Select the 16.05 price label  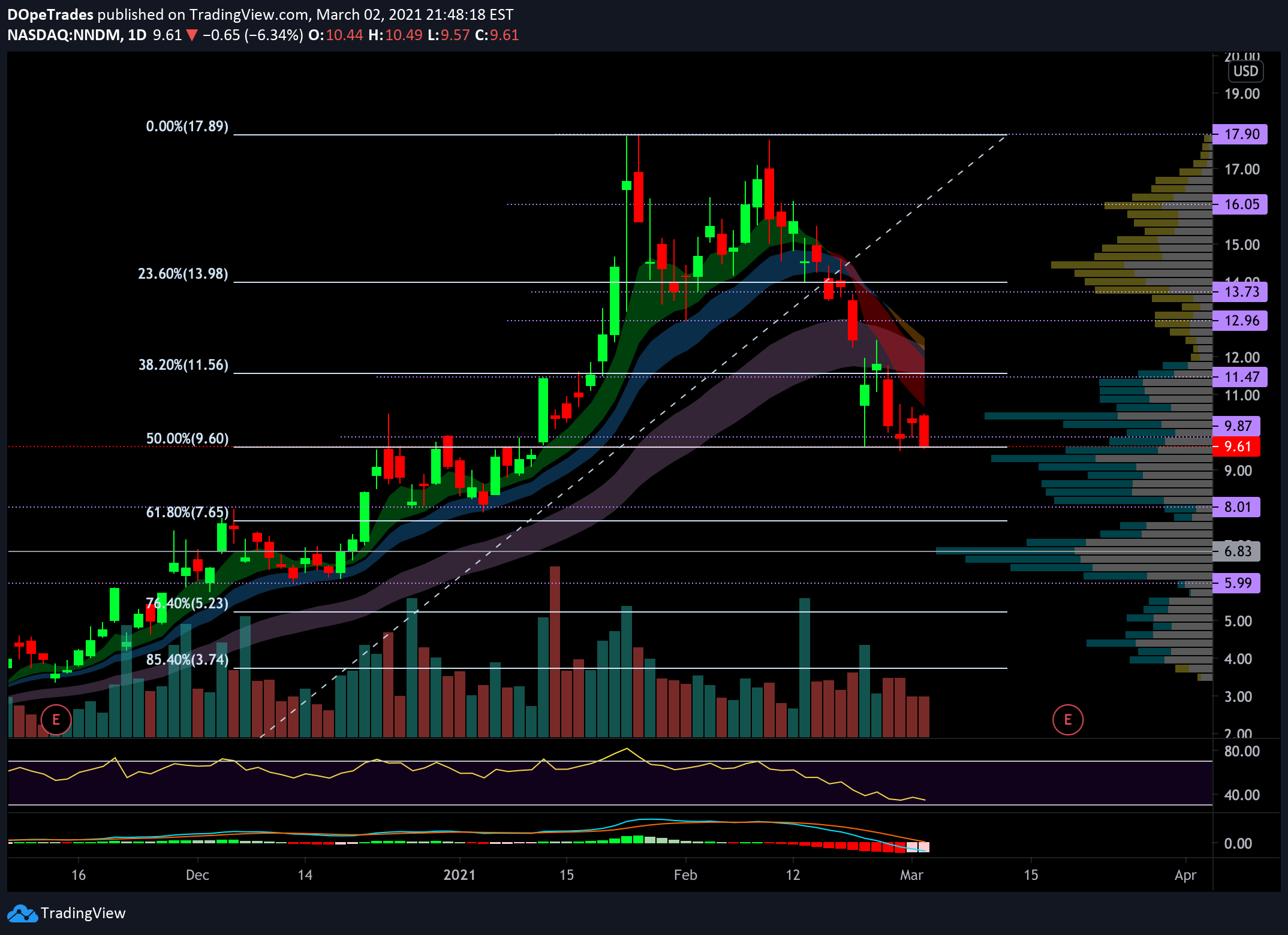tap(1240, 204)
